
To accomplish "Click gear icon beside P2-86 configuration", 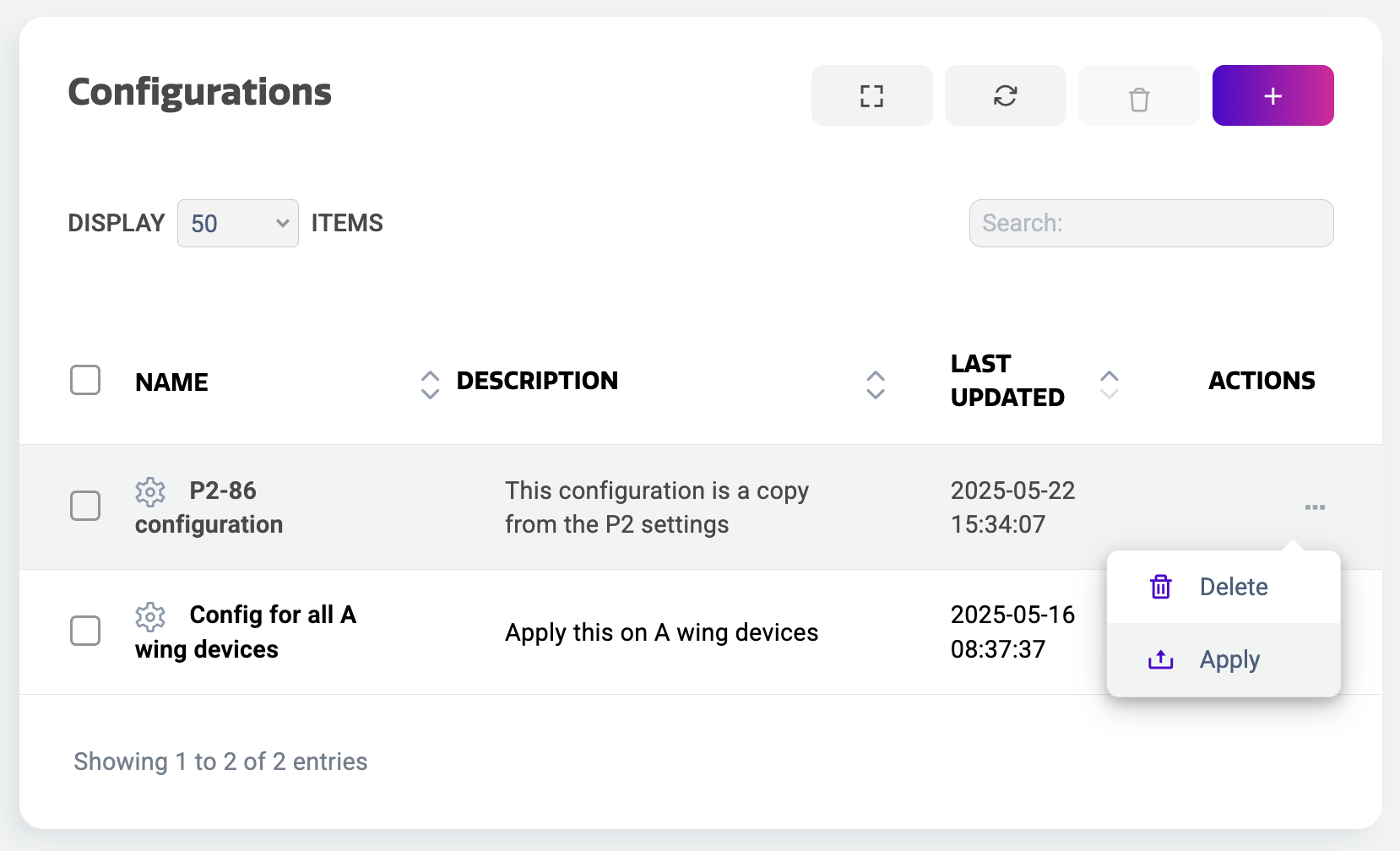I will coord(150,491).
